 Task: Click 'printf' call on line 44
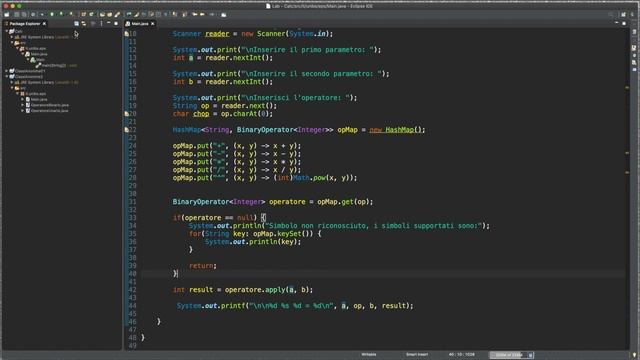(233, 306)
